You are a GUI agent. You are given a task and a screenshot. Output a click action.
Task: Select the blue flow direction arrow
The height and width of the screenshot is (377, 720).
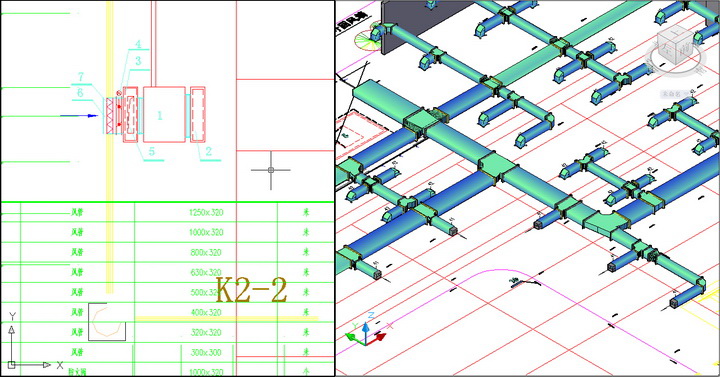click(79, 116)
